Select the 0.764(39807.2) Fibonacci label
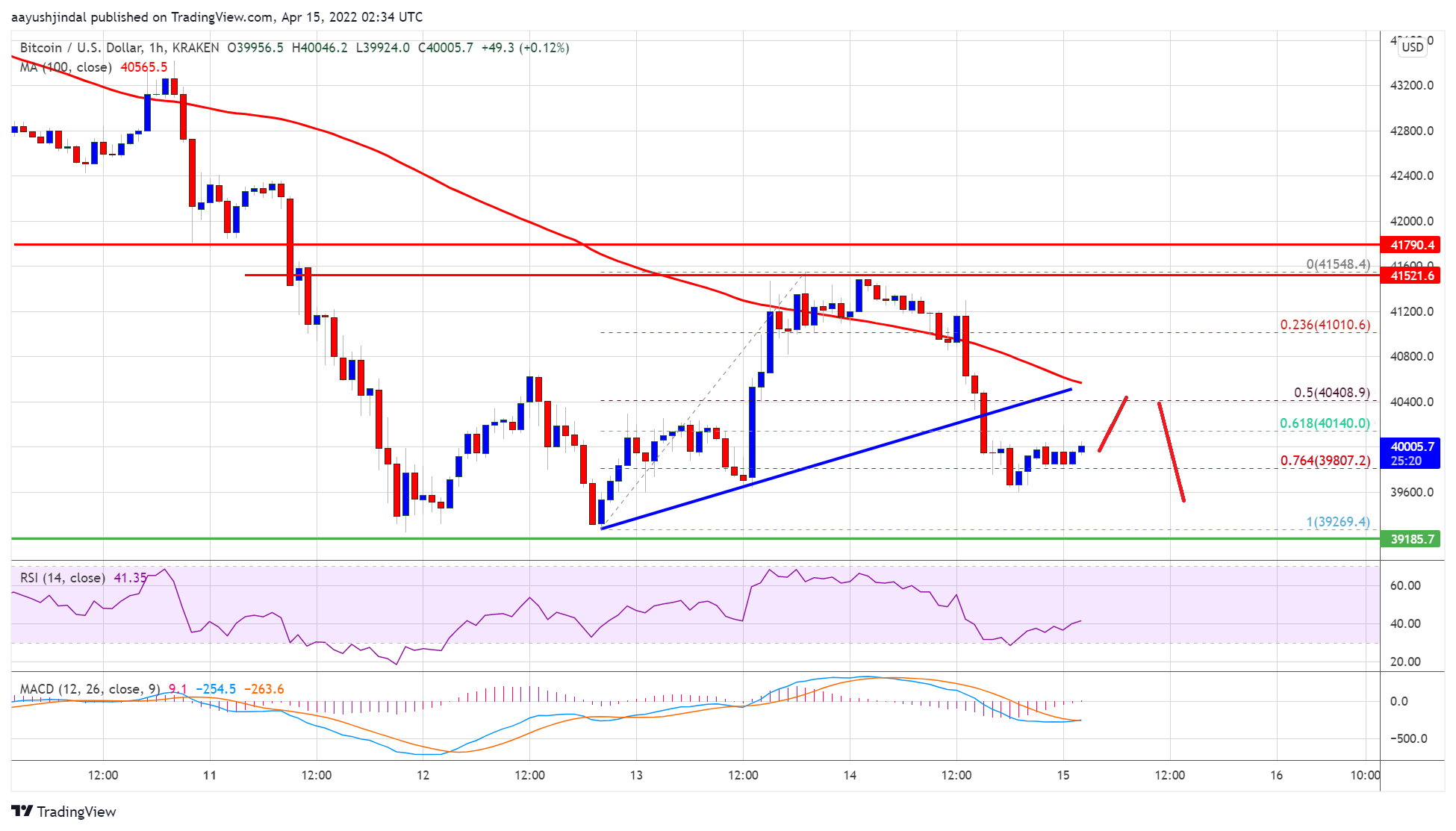The height and width of the screenshot is (831, 1456). 1325,461
